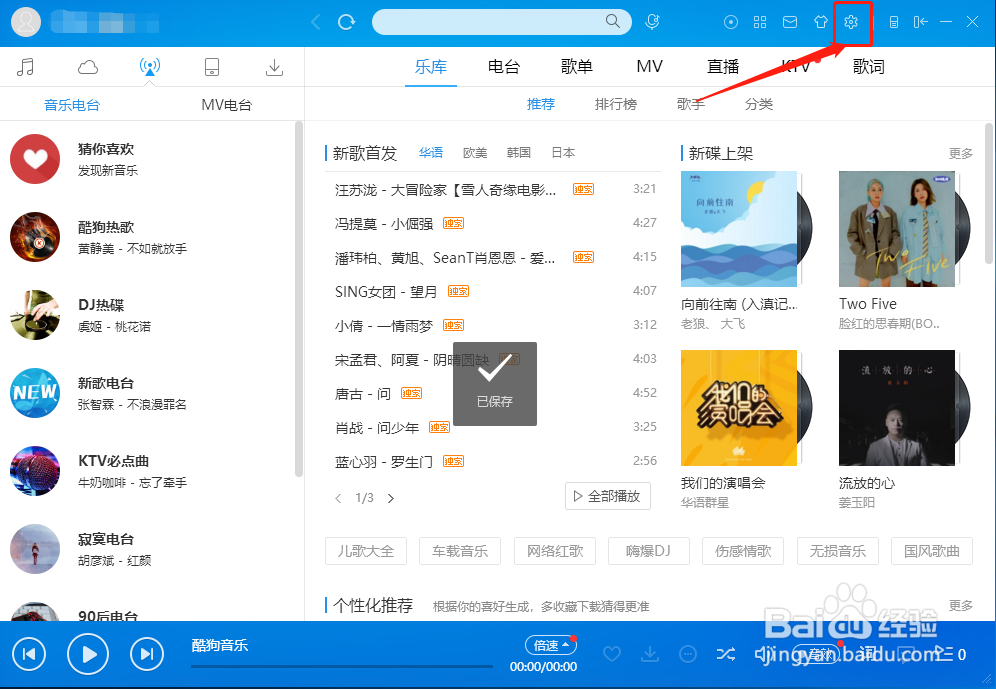The image size is (996, 689).
Task: Click the magnifier search icon
Action: (612, 21)
